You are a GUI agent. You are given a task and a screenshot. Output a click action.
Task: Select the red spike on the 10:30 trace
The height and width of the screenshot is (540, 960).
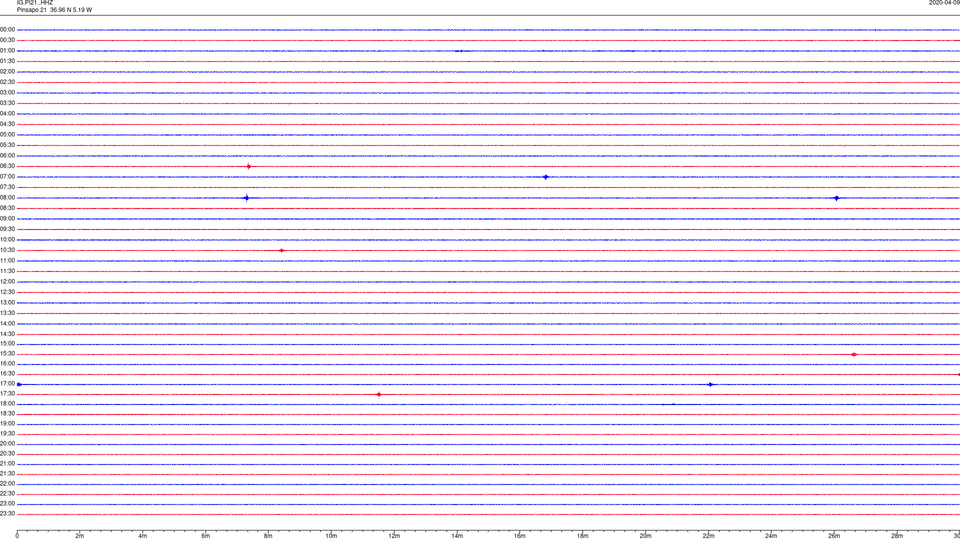coord(282,250)
